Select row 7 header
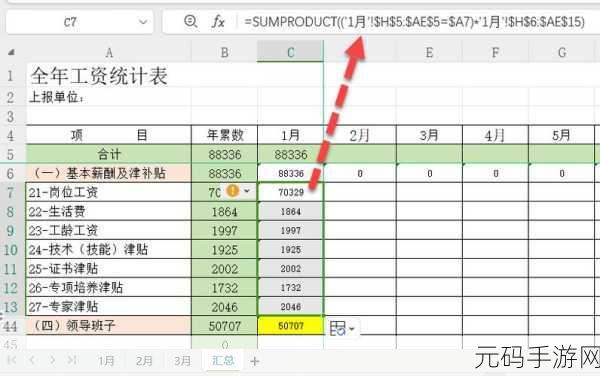Viewport: 600px width, 376px height. click(10, 192)
